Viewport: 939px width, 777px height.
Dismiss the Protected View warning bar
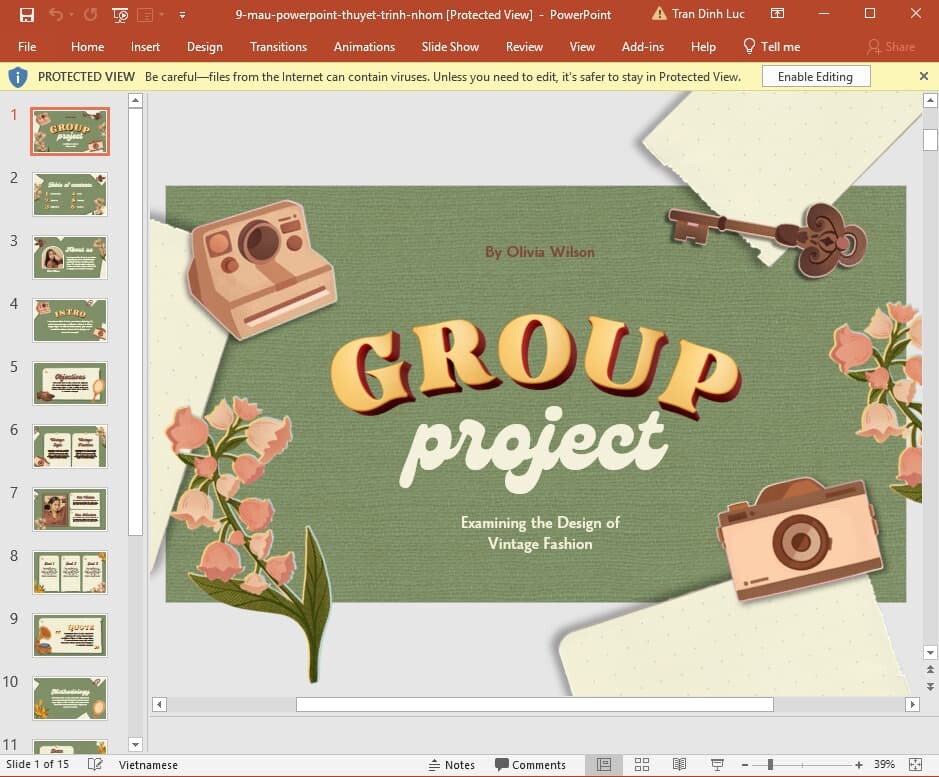(x=924, y=76)
